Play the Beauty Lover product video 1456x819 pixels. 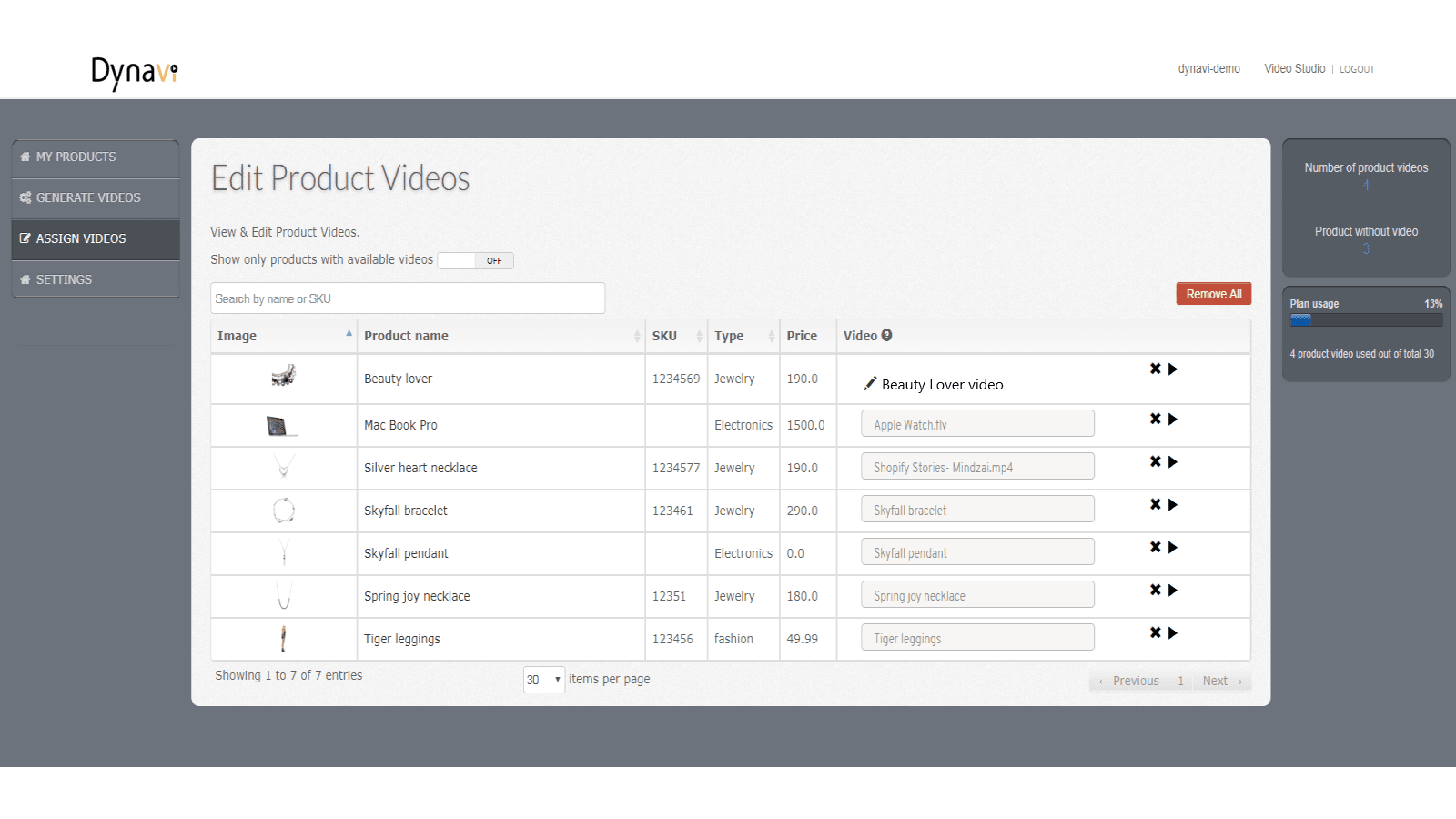(1173, 369)
